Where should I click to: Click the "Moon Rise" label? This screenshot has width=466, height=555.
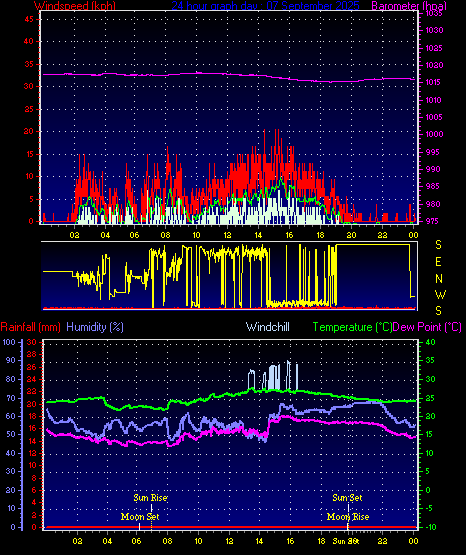[348, 517]
